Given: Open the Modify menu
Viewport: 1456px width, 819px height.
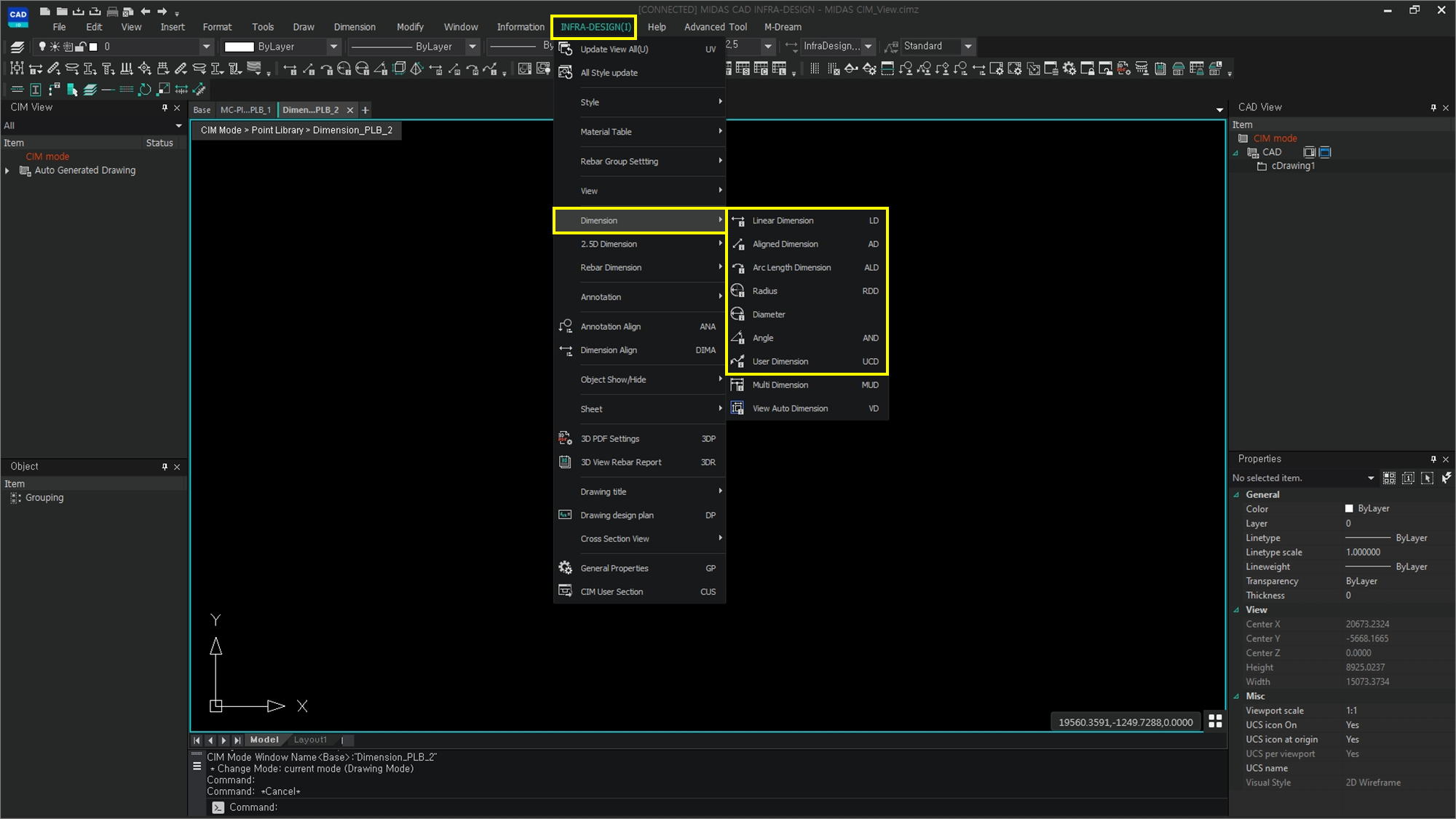Looking at the screenshot, I should pos(410,27).
